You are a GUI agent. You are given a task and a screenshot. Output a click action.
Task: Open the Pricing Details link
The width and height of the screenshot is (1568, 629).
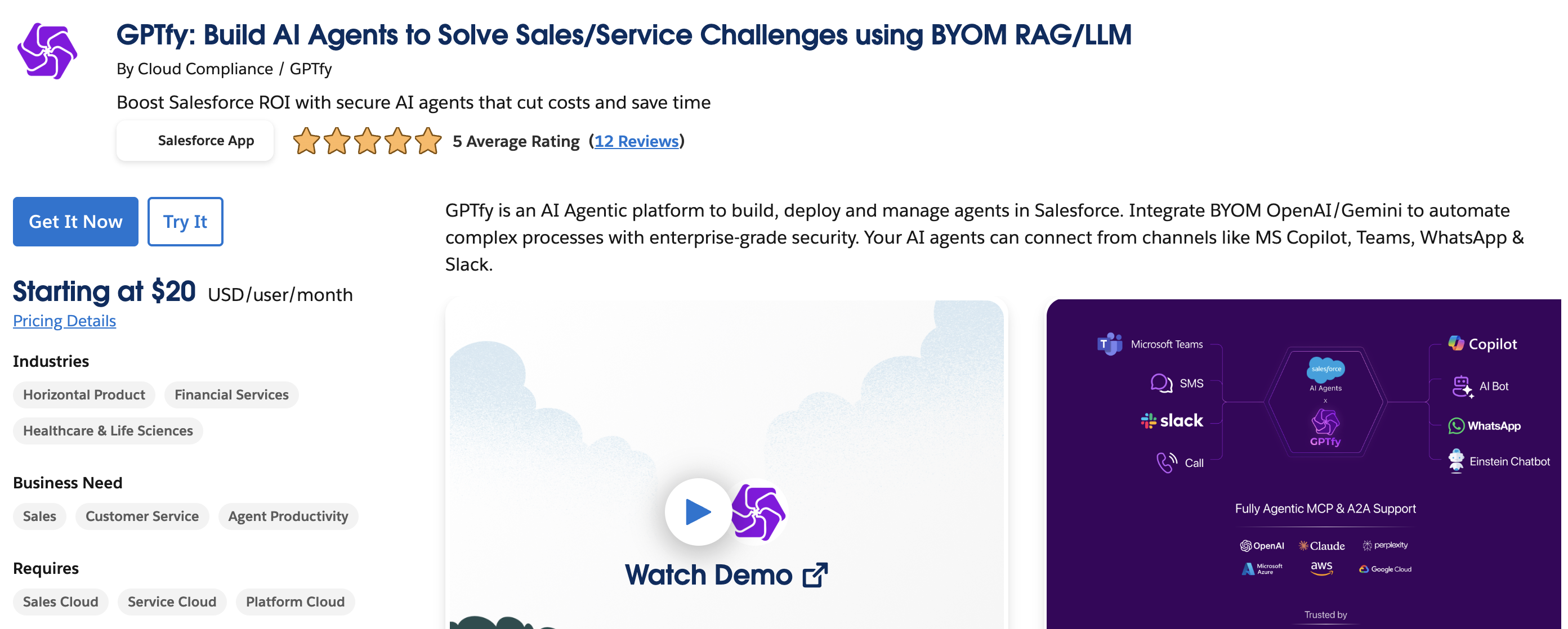pos(65,321)
